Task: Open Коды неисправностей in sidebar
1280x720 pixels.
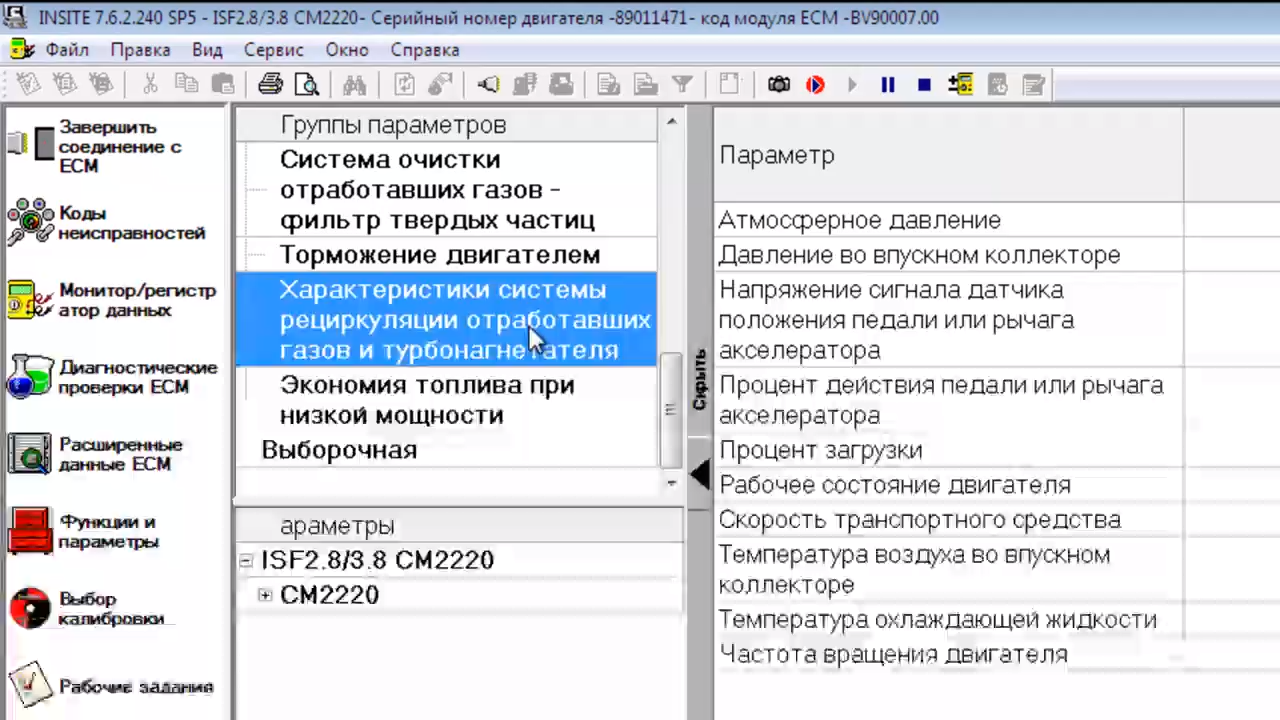Action: click(x=105, y=222)
